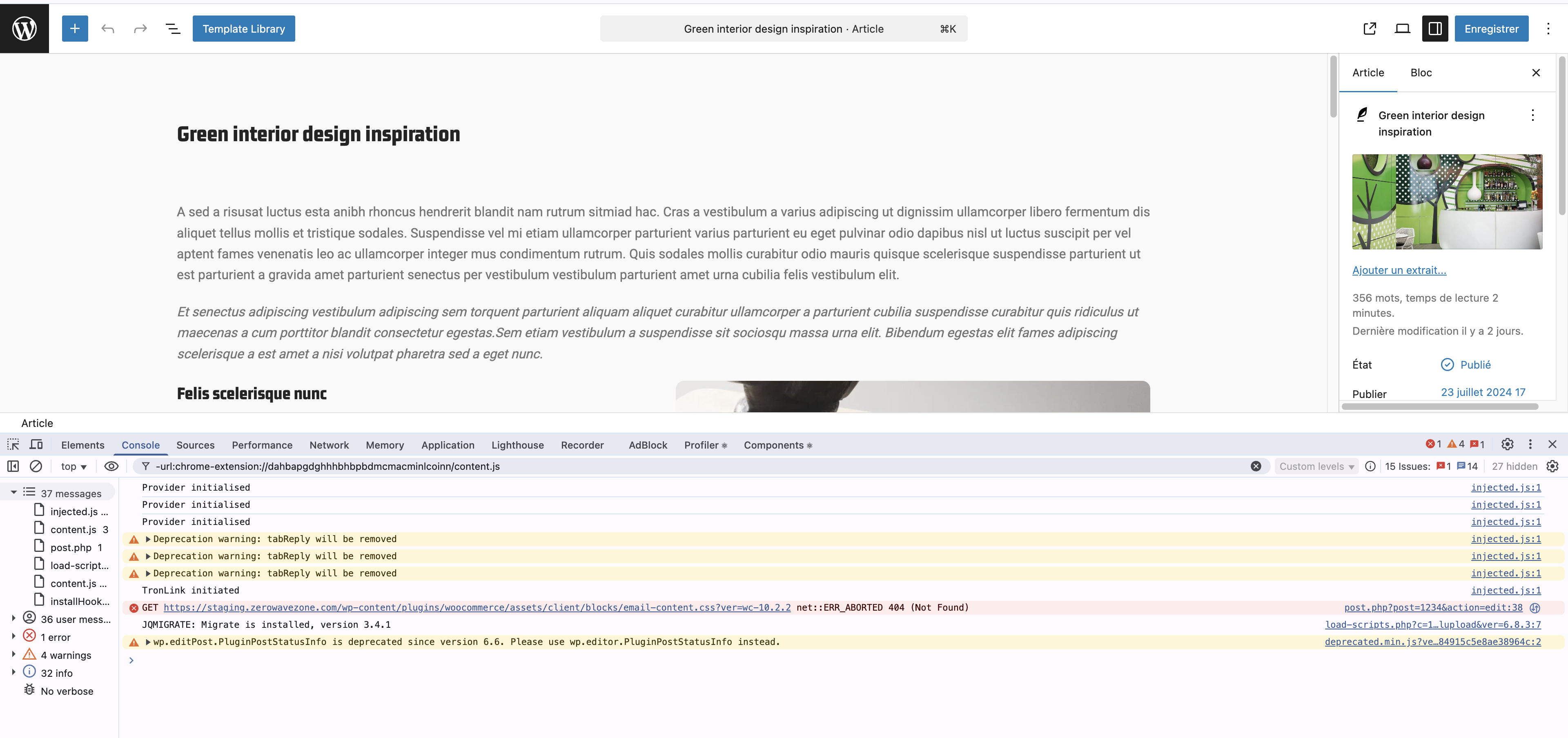Switch to the Bloc tab
Viewport: 1568px width, 738px height.
click(1421, 72)
